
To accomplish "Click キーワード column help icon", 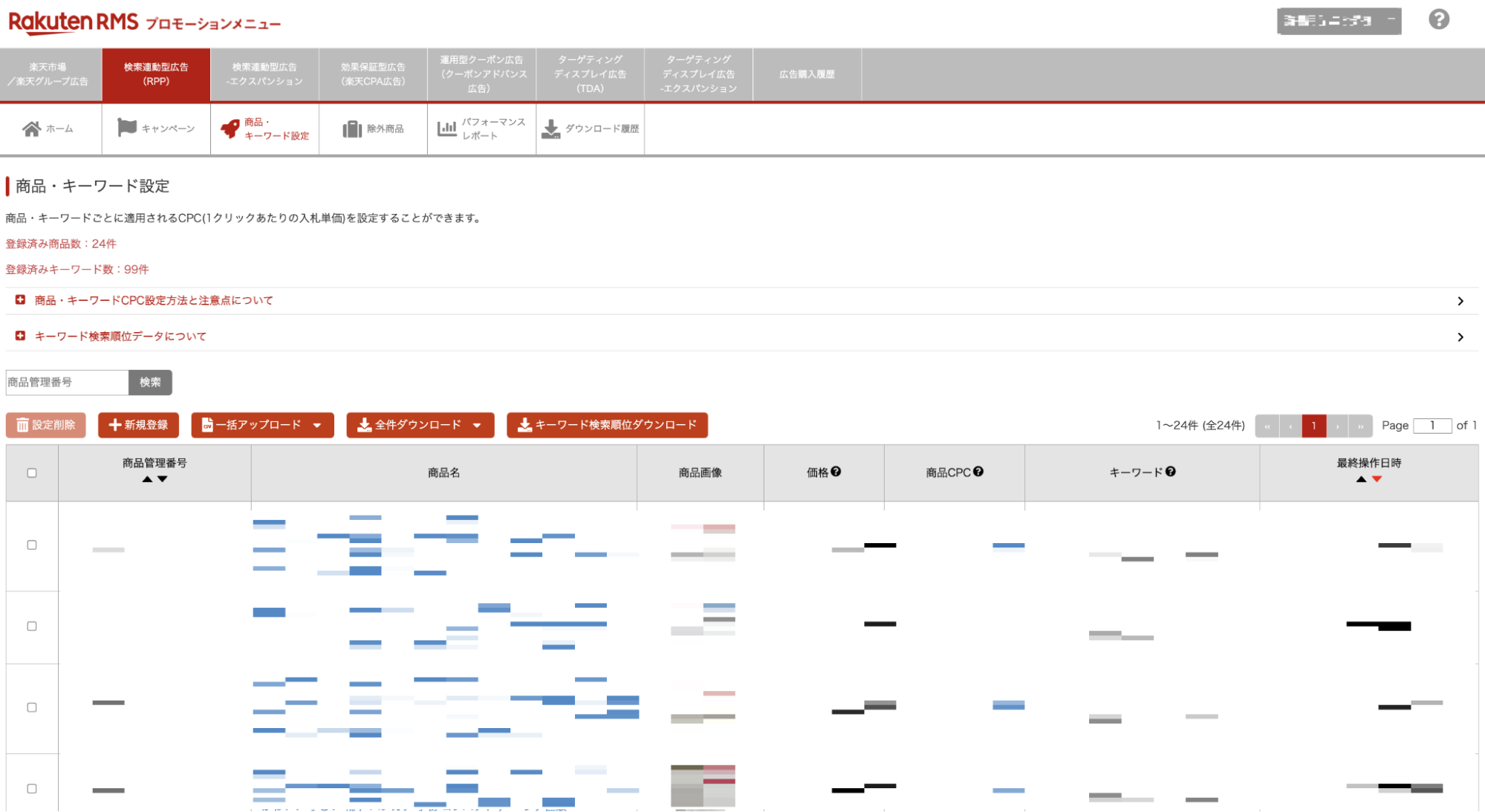I will click(1171, 472).
